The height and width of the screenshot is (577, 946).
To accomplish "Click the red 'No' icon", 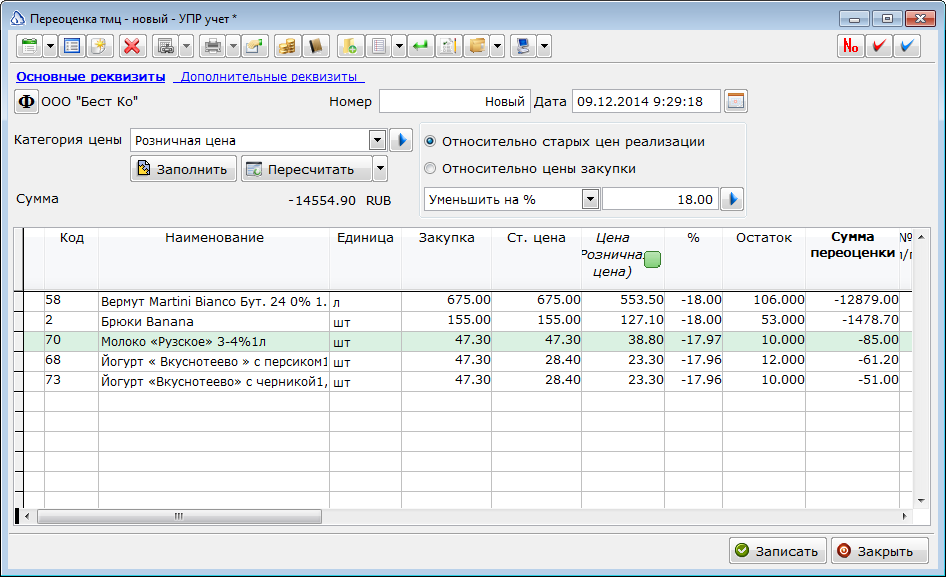I will click(x=851, y=46).
